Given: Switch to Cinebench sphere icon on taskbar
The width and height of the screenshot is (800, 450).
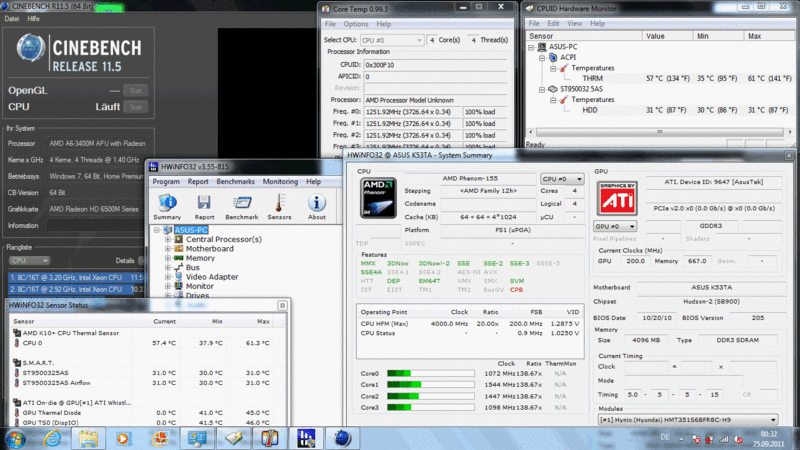Looking at the screenshot, I should pyautogui.click(x=342, y=439).
